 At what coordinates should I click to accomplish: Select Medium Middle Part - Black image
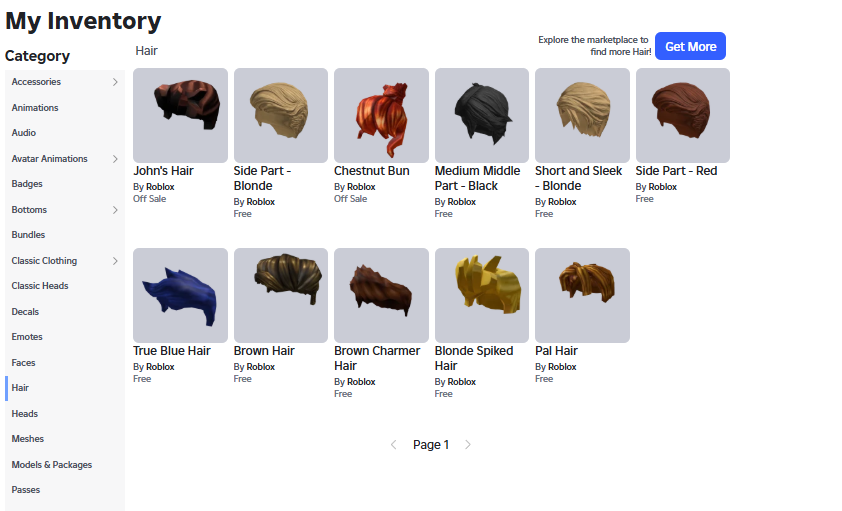tap(482, 115)
